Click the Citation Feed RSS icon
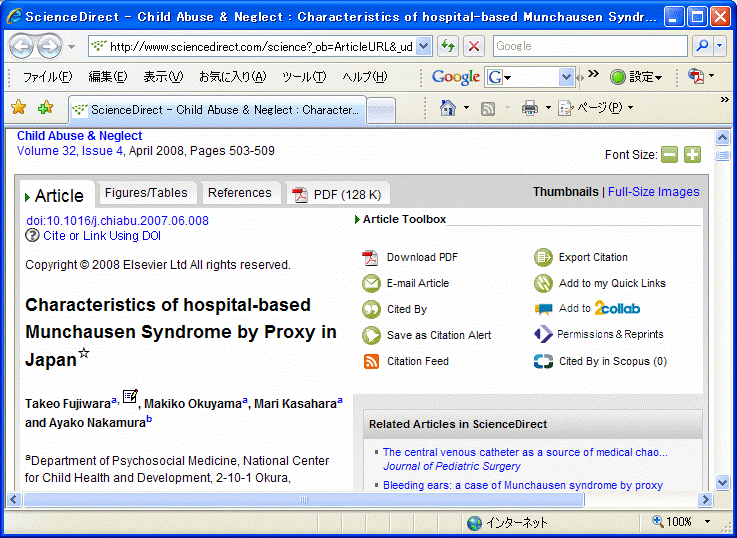This screenshot has height=538, width=737. 371,361
